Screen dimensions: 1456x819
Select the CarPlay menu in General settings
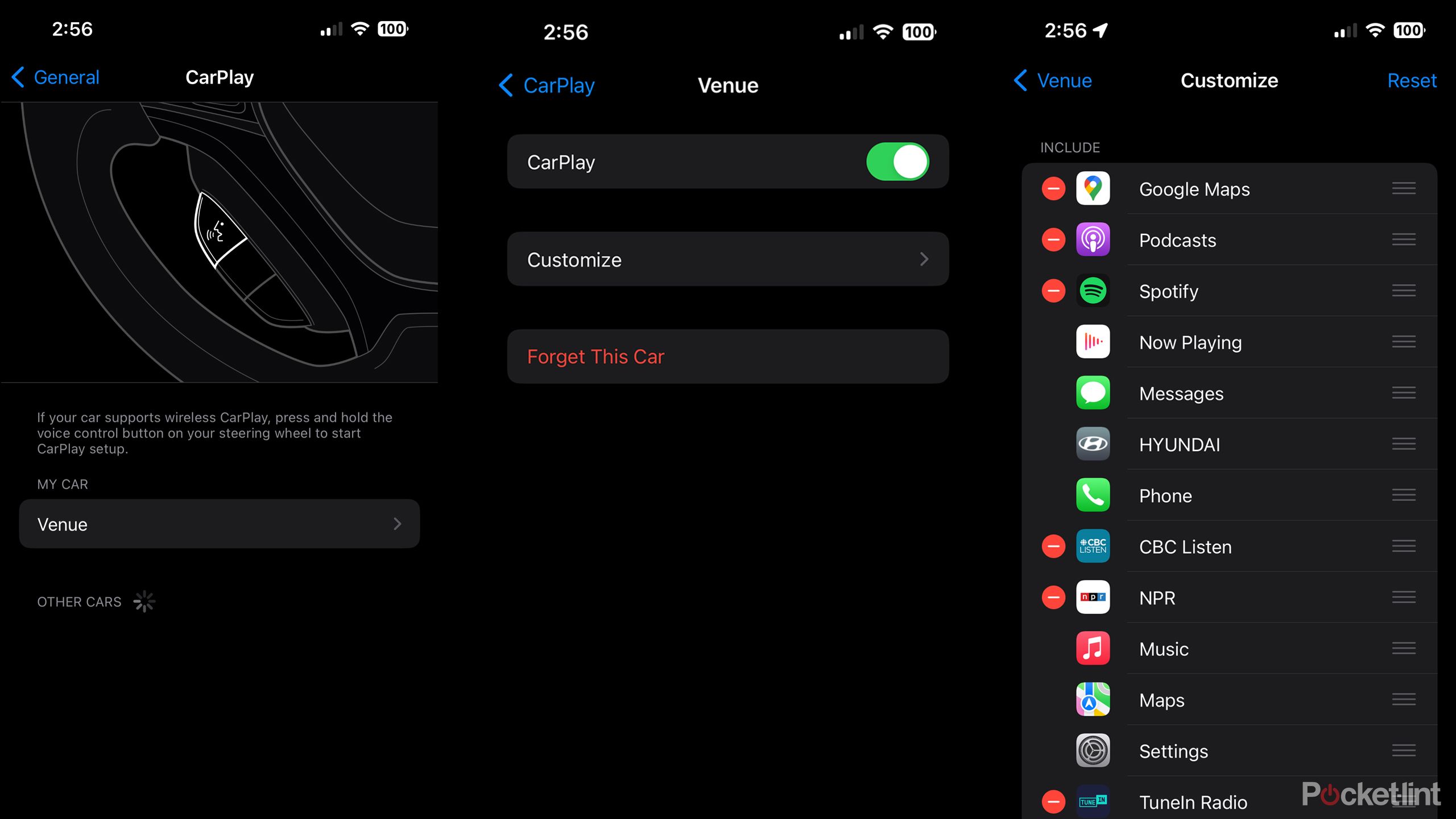click(x=218, y=78)
